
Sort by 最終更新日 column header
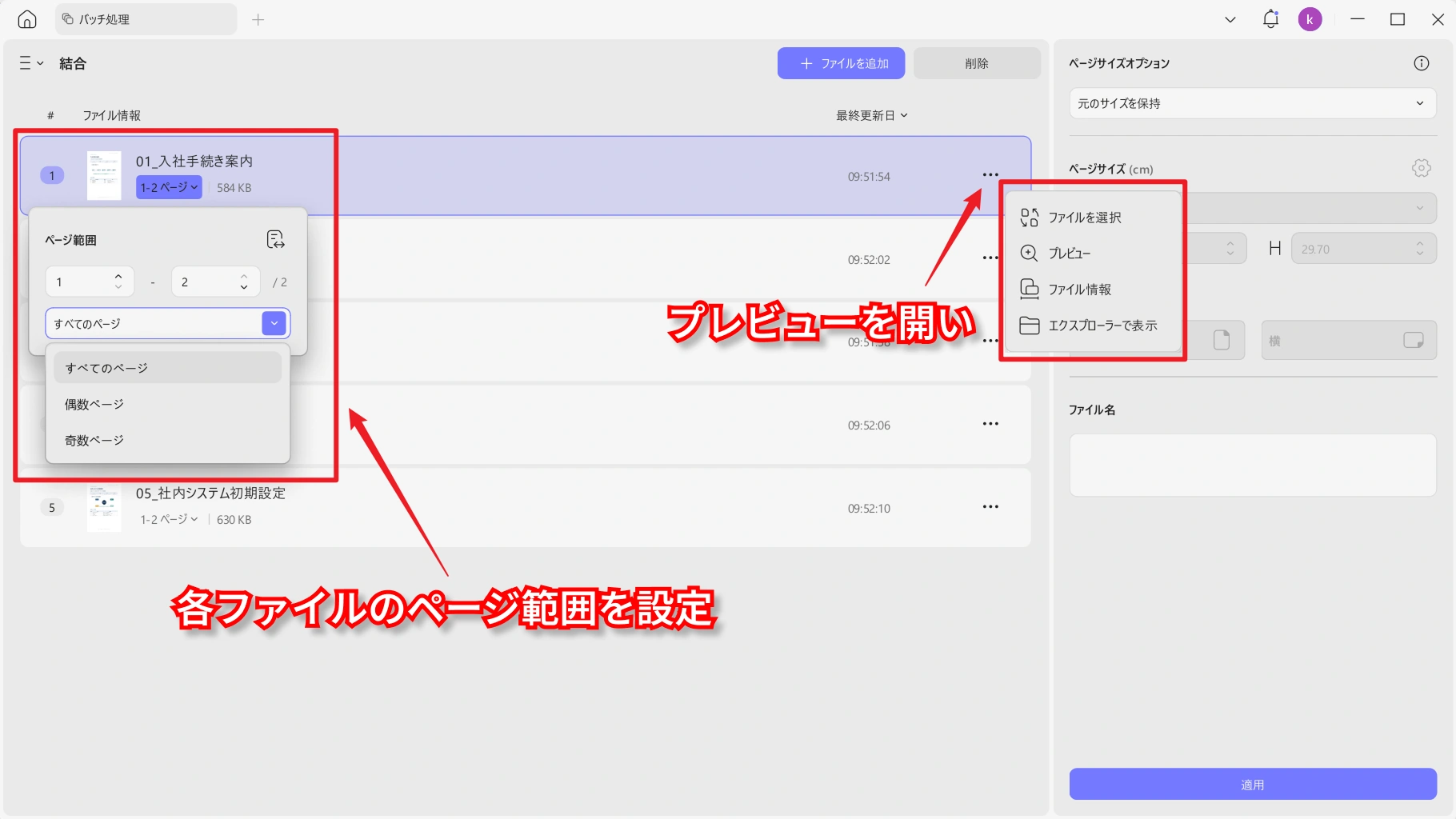click(872, 115)
